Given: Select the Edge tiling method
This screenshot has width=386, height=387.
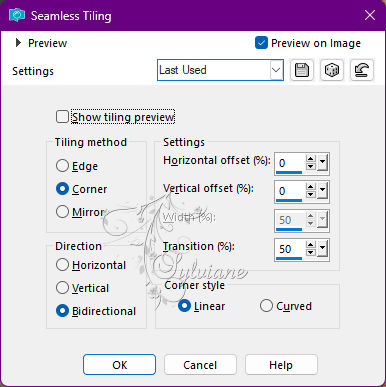Looking at the screenshot, I should click(x=62, y=166).
